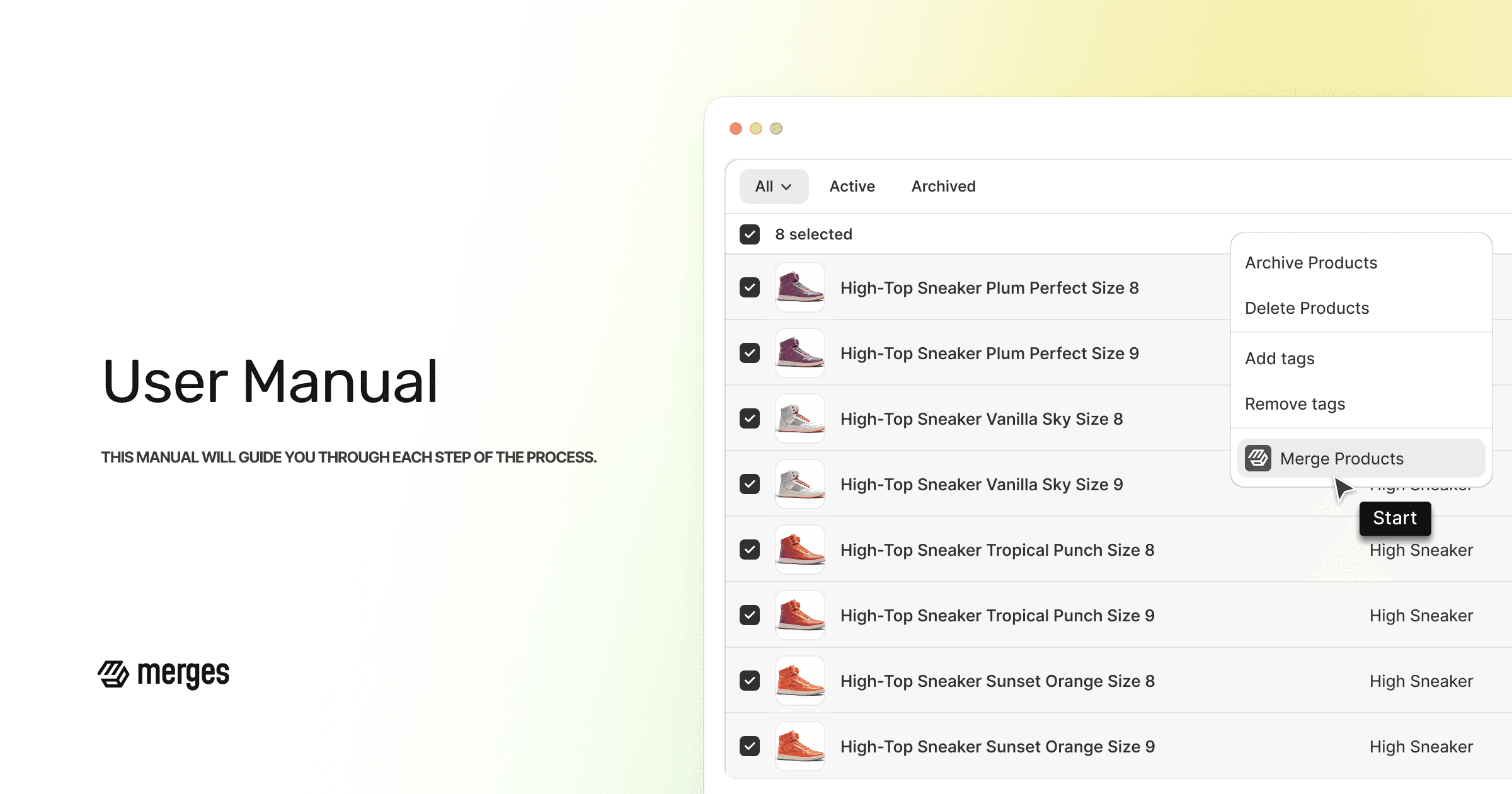1512x794 pixels.
Task: Open Plum Perfect Size 9 sneaker thumbnail
Action: point(800,353)
